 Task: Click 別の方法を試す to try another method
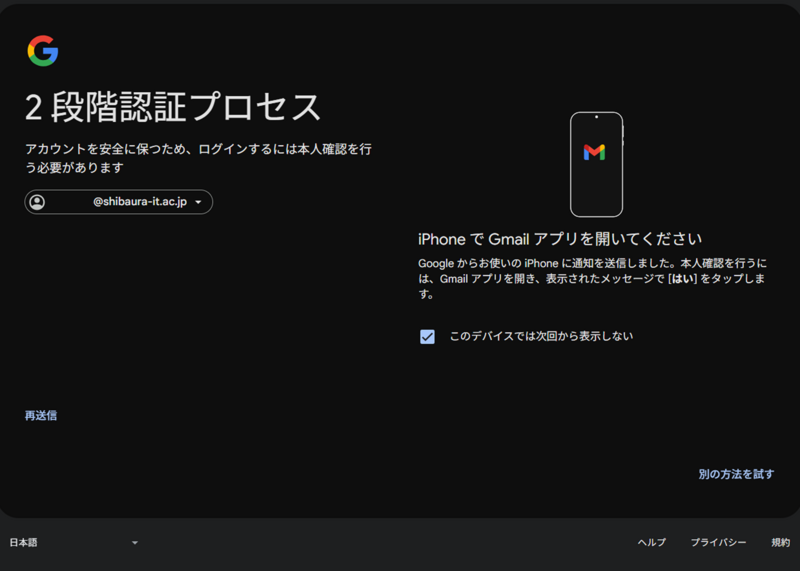[736, 474]
